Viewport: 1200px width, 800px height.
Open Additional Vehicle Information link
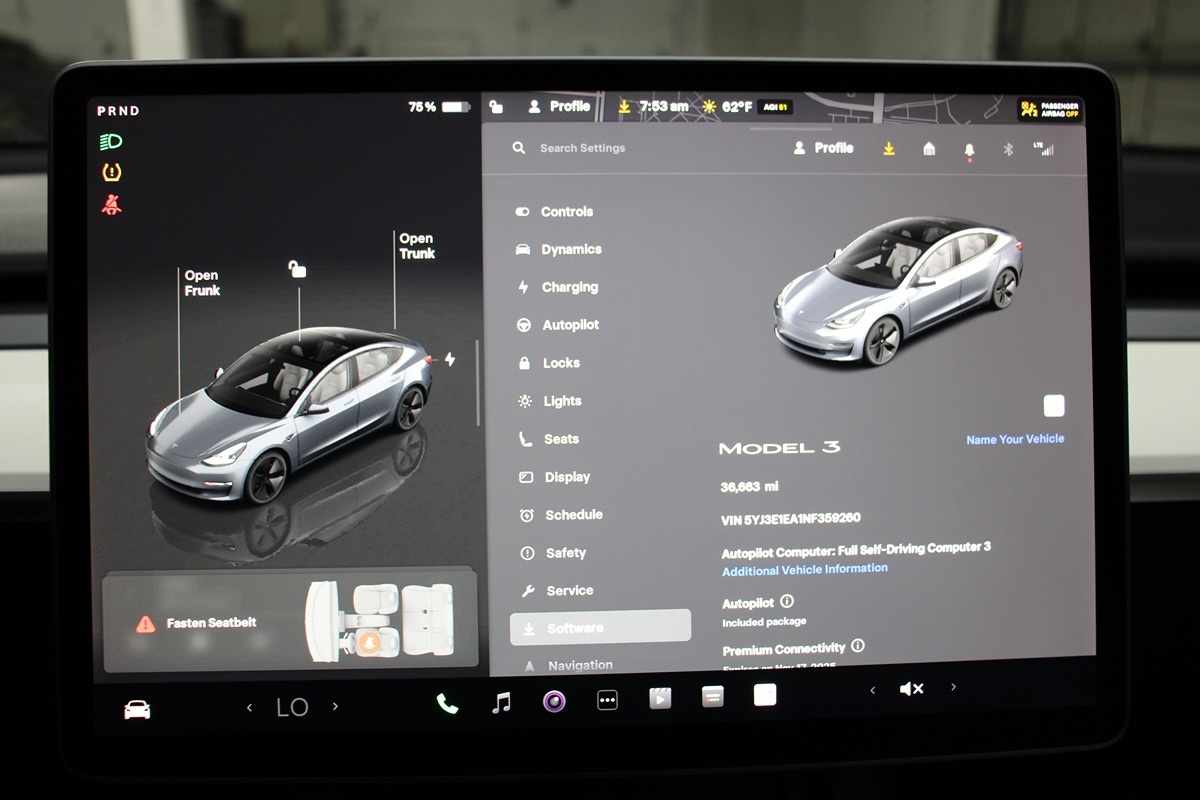805,568
